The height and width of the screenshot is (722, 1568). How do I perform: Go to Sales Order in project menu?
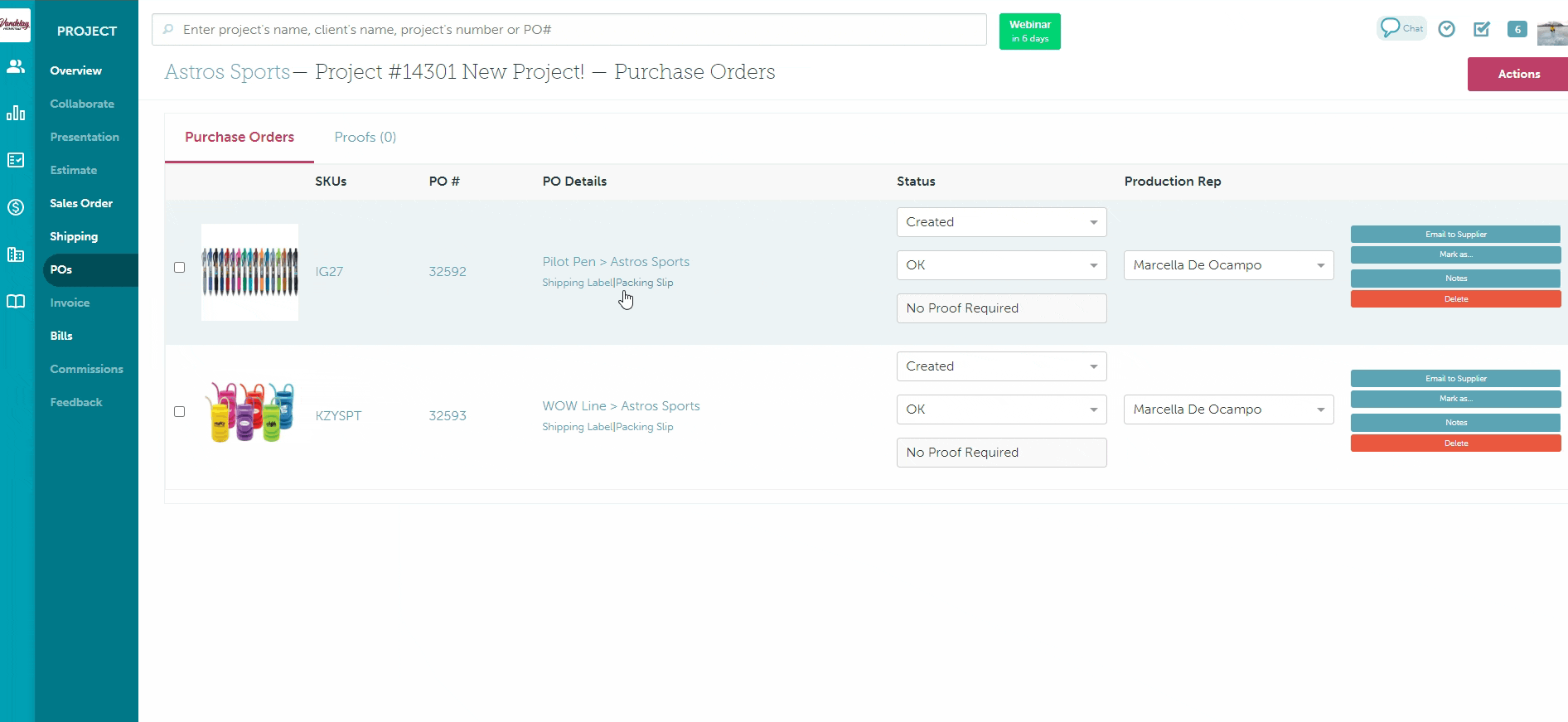pyautogui.click(x=81, y=203)
